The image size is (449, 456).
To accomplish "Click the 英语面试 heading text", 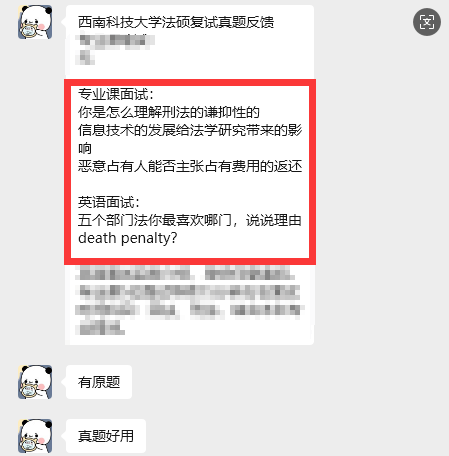I will (x=109, y=202).
